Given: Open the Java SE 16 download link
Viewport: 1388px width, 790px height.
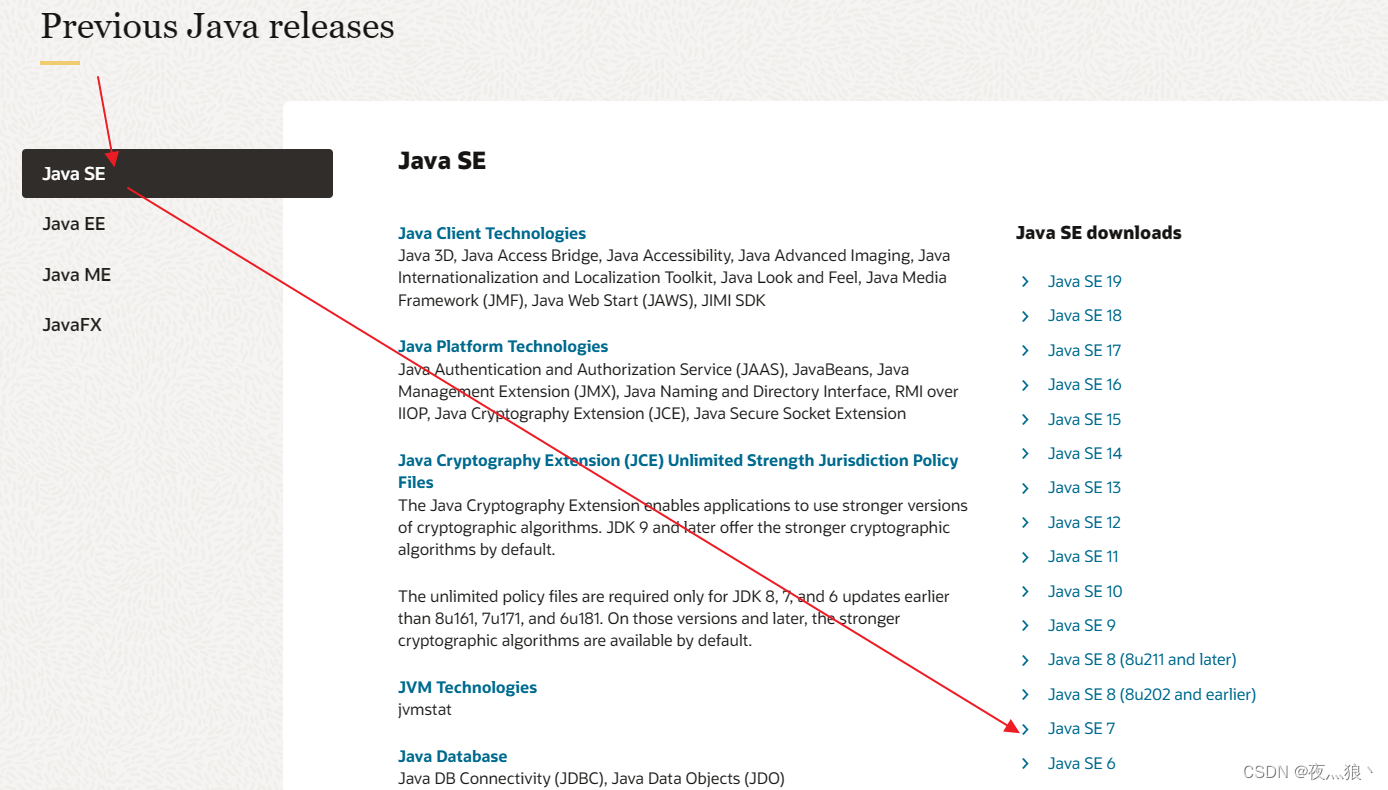Looking at the screenshot, I should pos(1085,384).
